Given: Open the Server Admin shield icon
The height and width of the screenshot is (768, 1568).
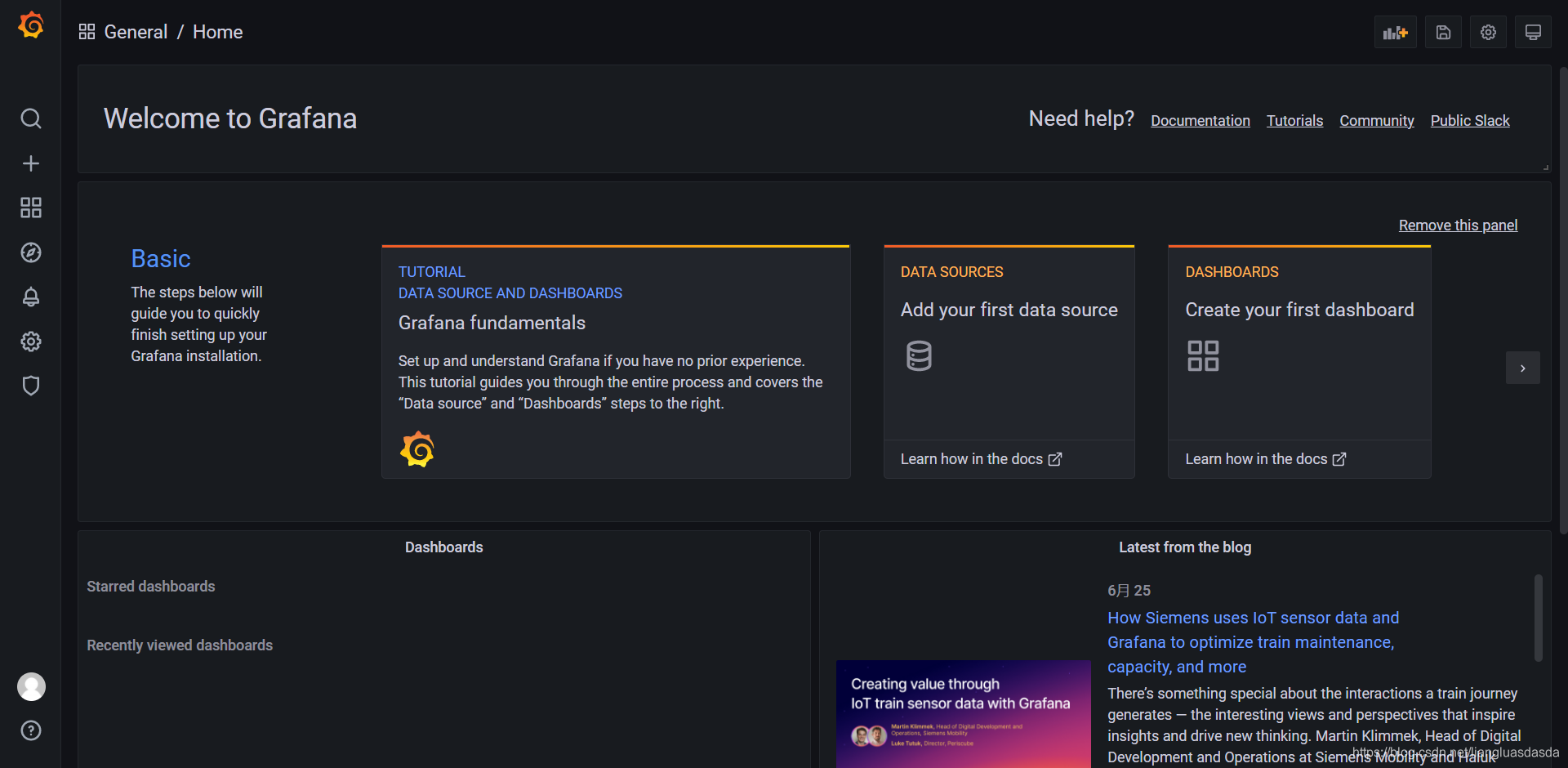Looking at the screenshot, I should pyautogui.click(x=31, y=386).
